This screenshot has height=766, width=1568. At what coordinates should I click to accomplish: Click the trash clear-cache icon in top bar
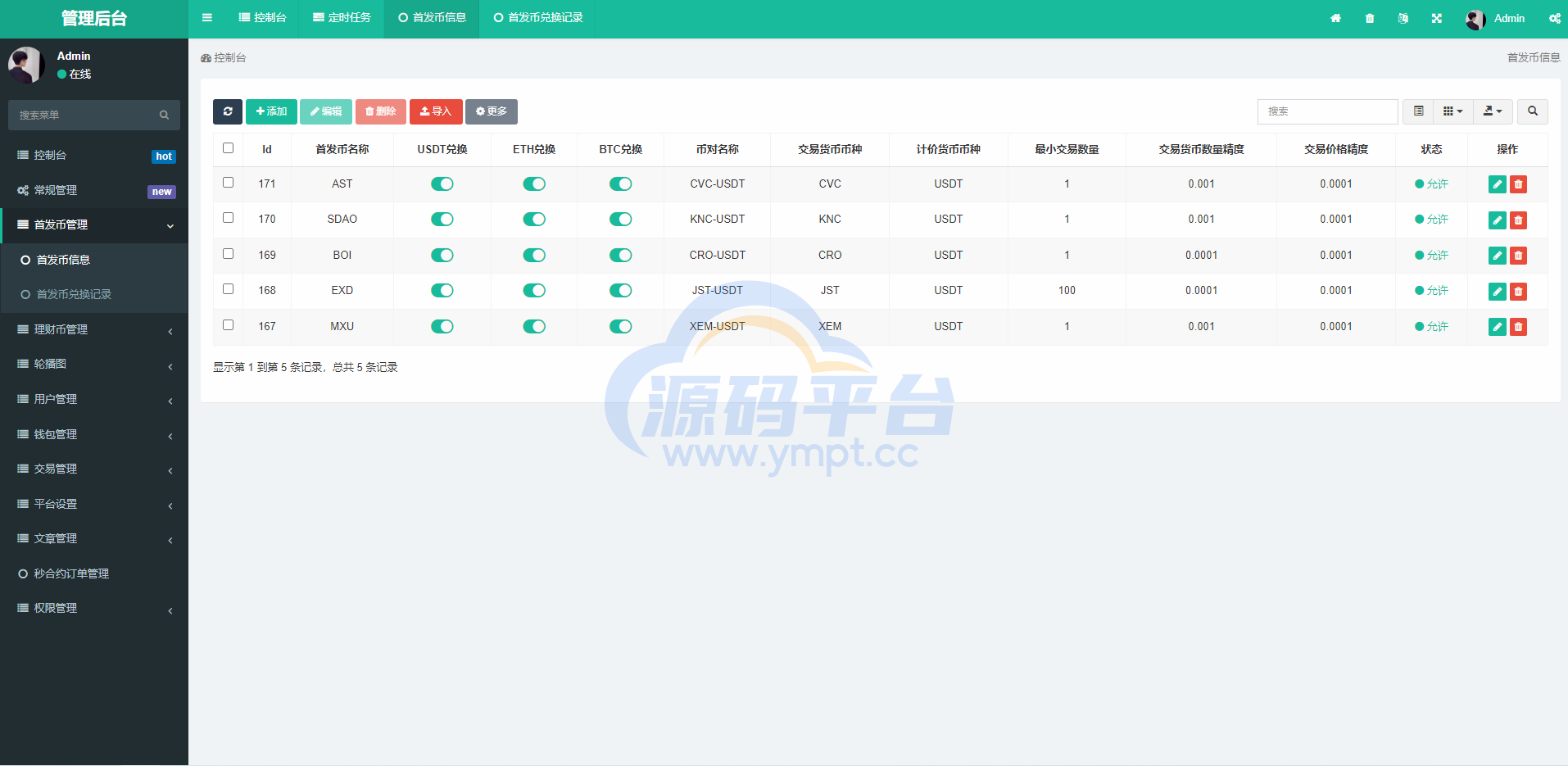1370,18
